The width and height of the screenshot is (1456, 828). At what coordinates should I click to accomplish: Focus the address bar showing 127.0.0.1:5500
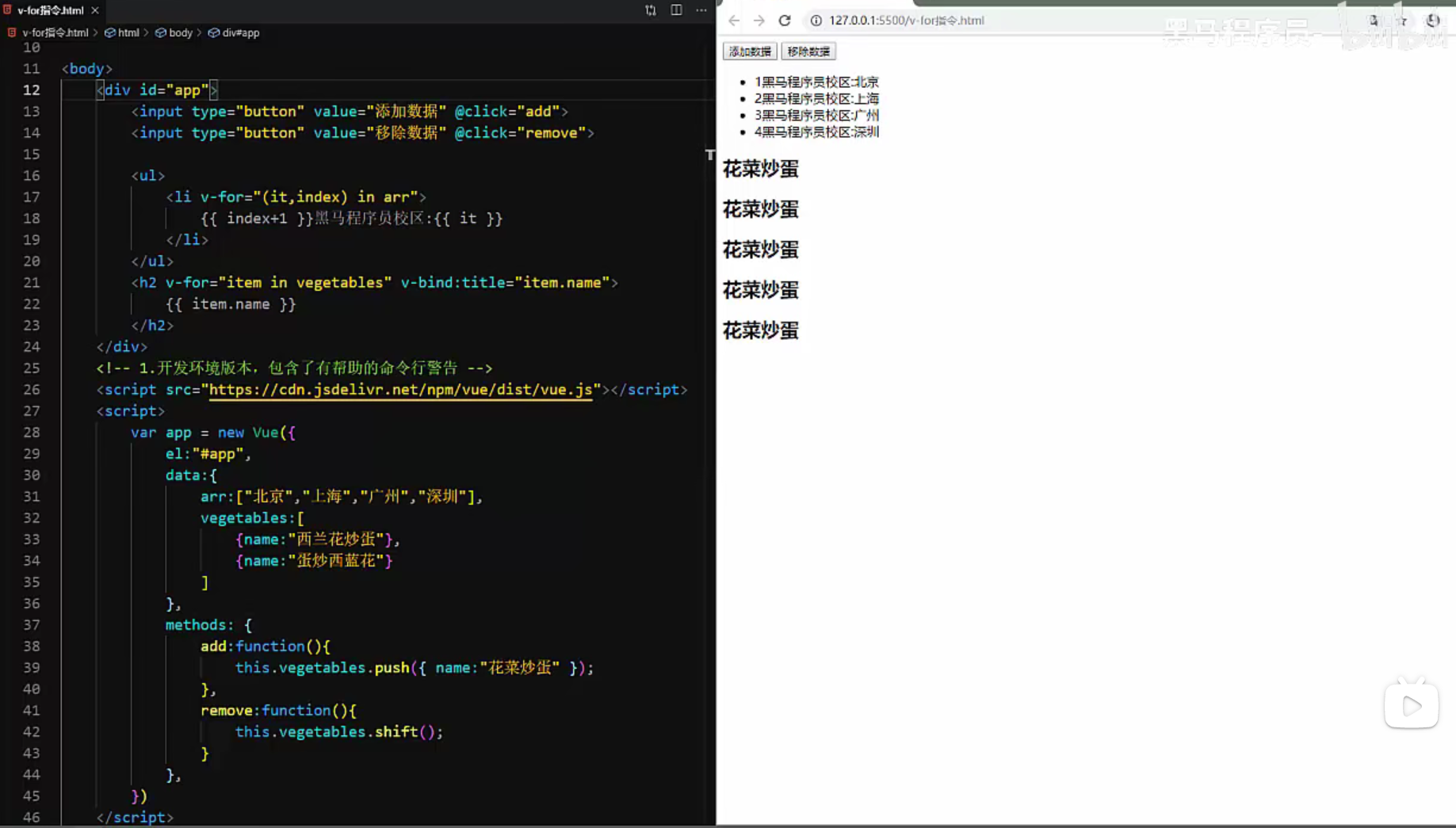(907, 21)
